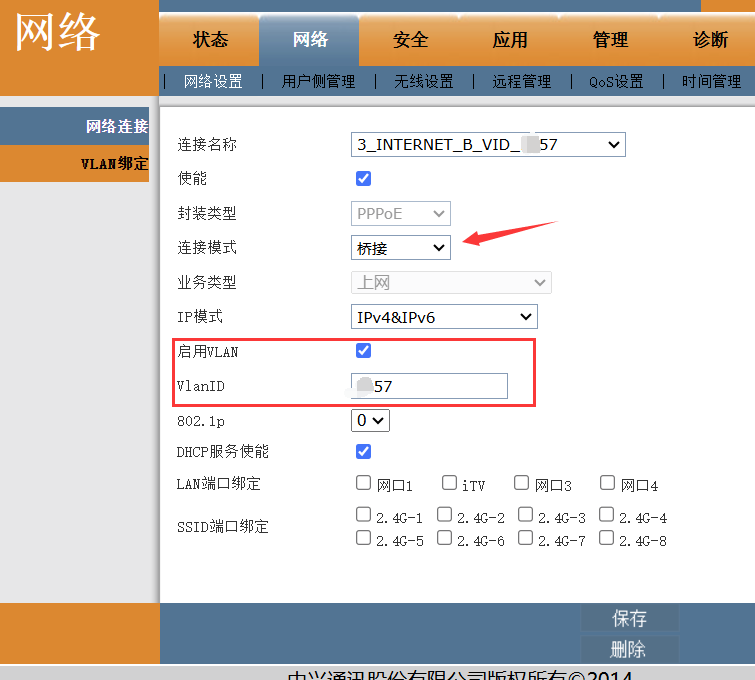Select VLAN绑定 in the sidebar

pyautogui.click(x=114, y=164)
